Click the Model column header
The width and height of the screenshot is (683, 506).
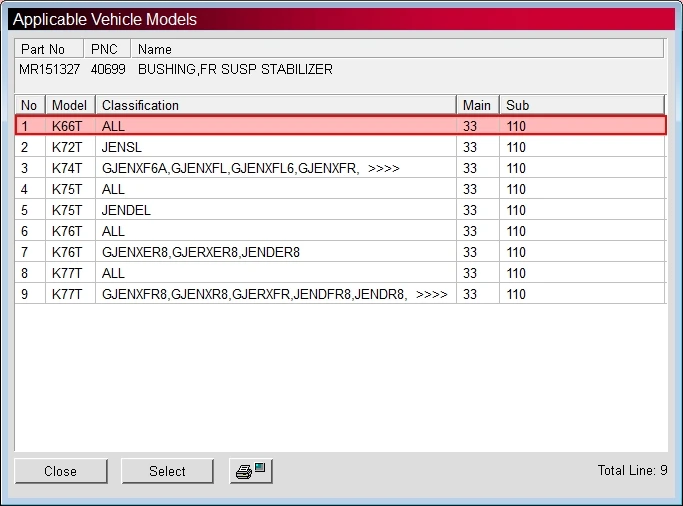click(x=70, y=105)
